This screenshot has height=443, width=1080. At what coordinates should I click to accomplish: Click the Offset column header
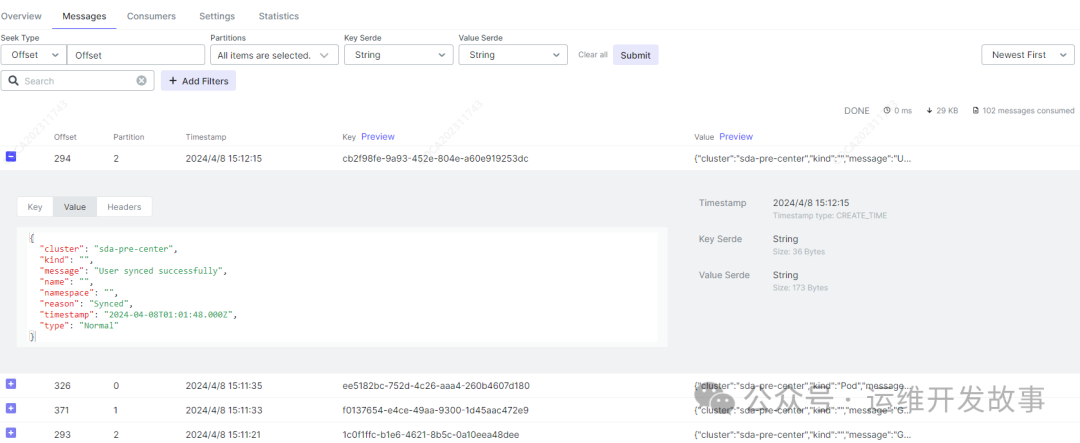coord(65,137)
